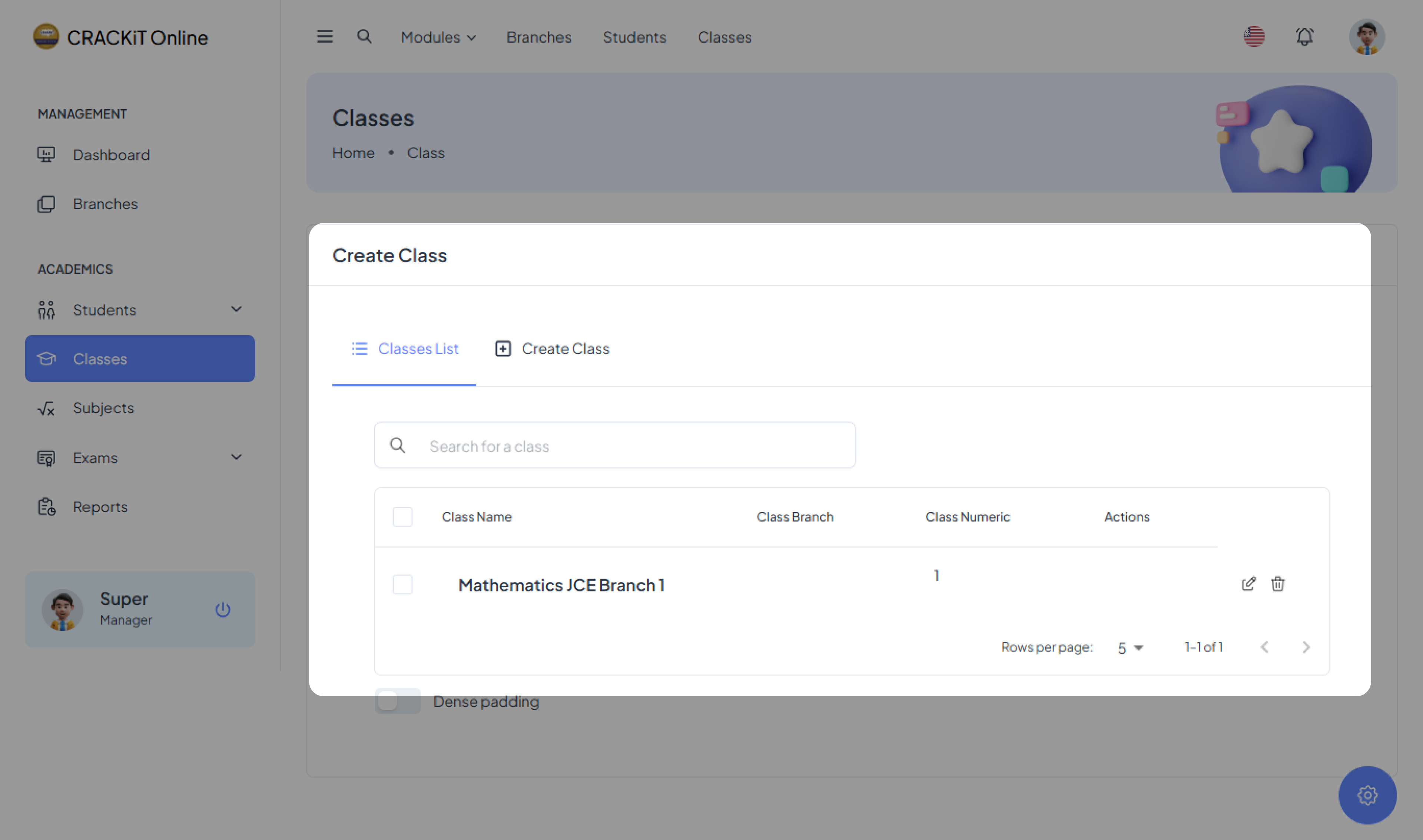Click the power logout icon near Super Manager
Screen dimensions: 1423x840
click(x=223, y=610)
